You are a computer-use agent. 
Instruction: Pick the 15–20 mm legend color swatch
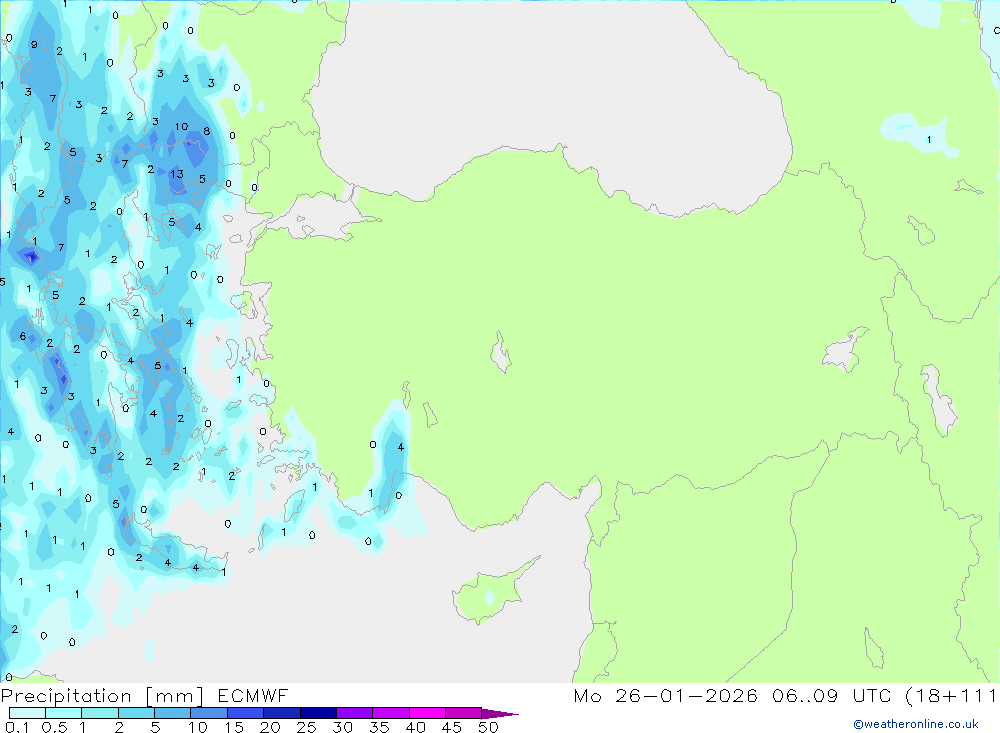(245, 713)
